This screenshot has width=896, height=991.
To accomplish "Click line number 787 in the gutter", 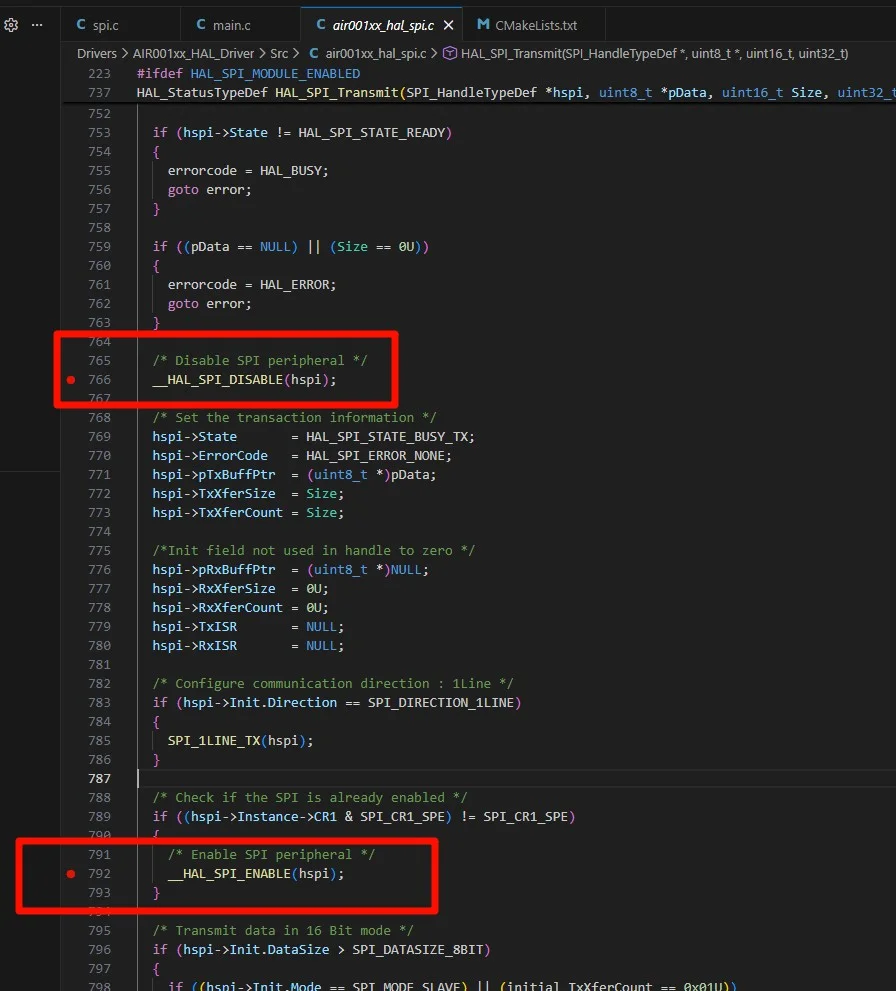I will click(x=99, y=779).
